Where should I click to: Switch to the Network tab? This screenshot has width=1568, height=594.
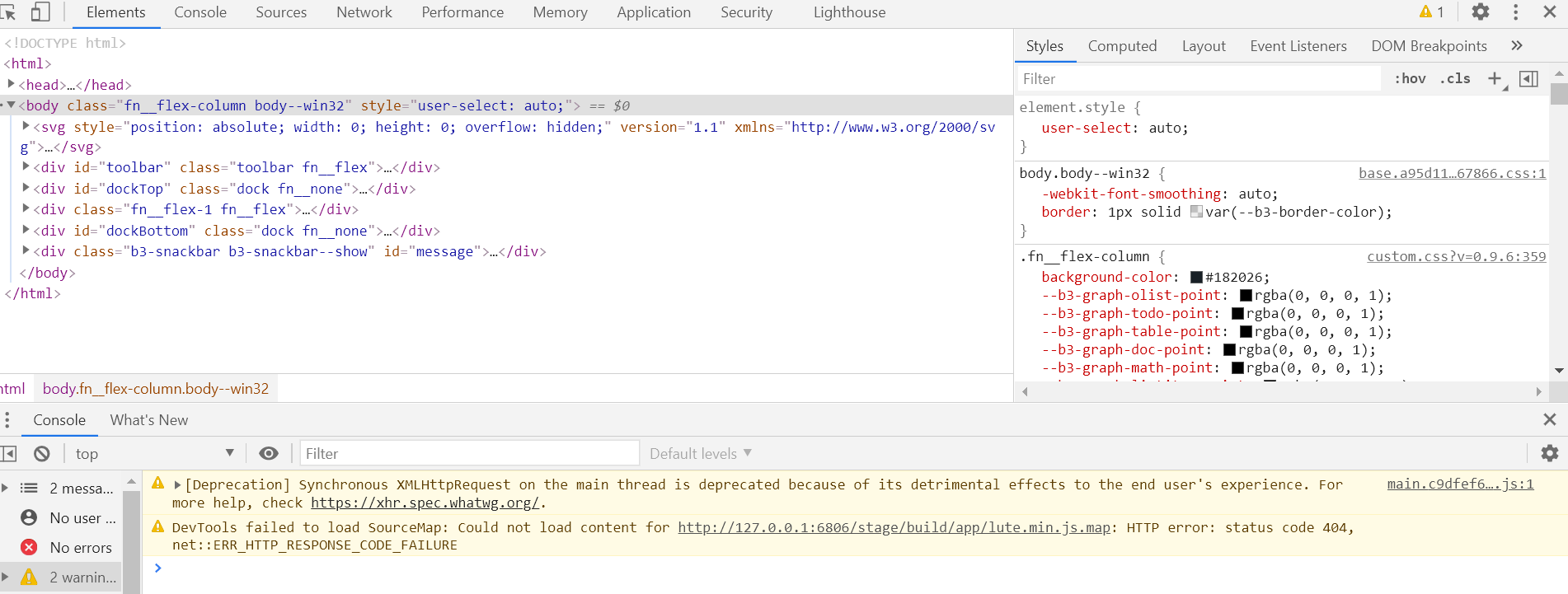364,12
